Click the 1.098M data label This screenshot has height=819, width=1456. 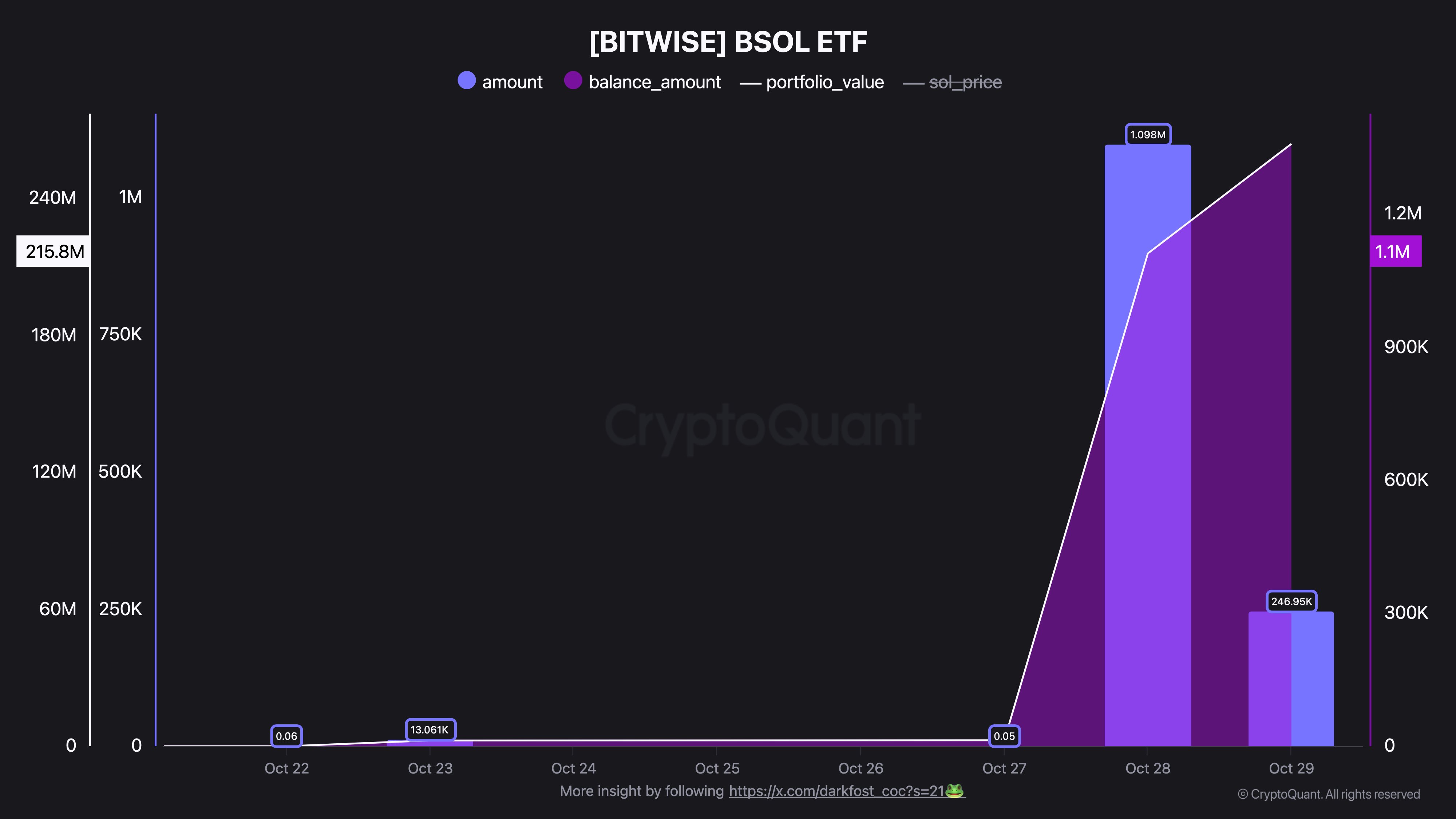pyautogui.click(x=1147, y=135)
